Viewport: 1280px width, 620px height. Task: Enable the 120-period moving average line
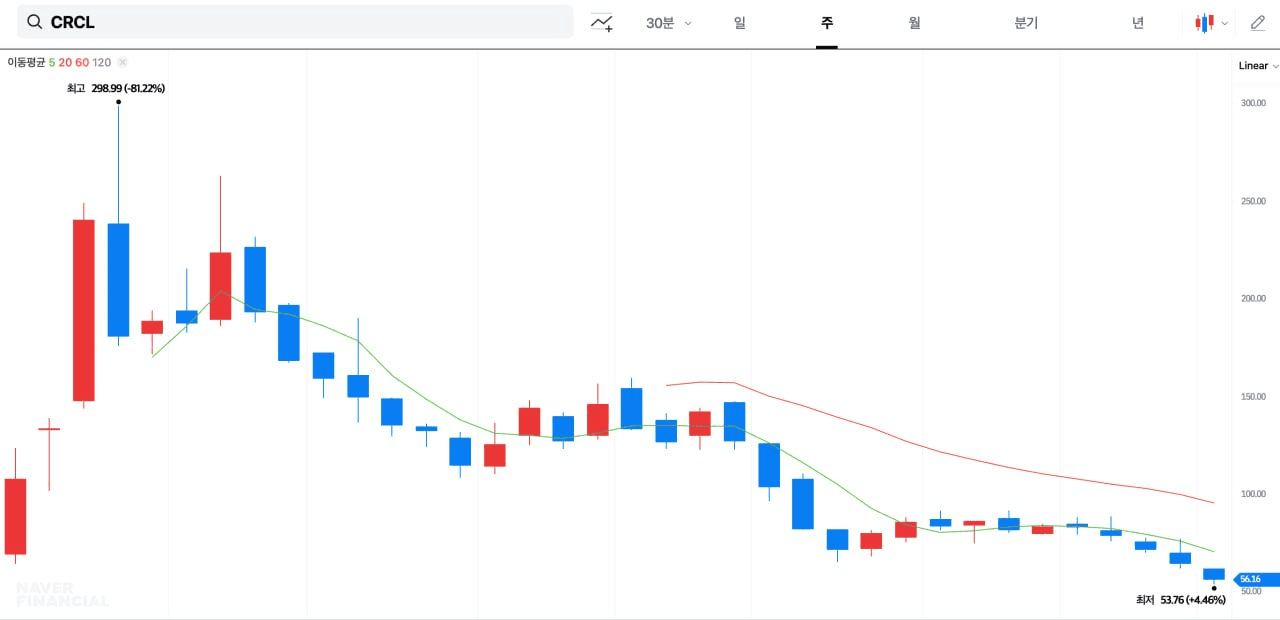pos(102,62)
